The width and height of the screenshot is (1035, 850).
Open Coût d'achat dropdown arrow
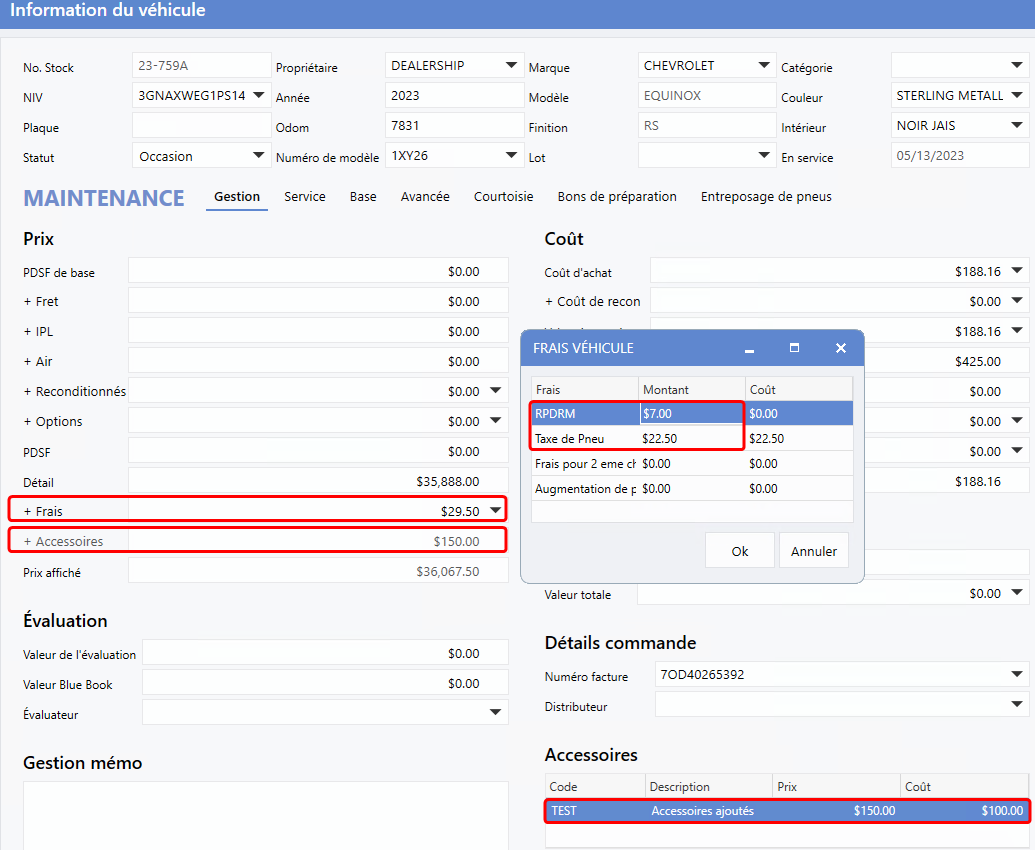1017,271
